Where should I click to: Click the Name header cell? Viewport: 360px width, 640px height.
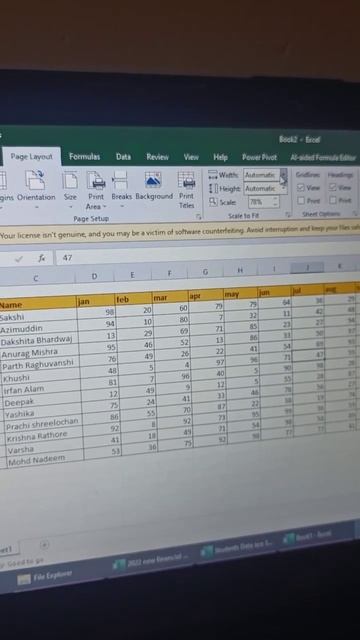coord(38,304)
